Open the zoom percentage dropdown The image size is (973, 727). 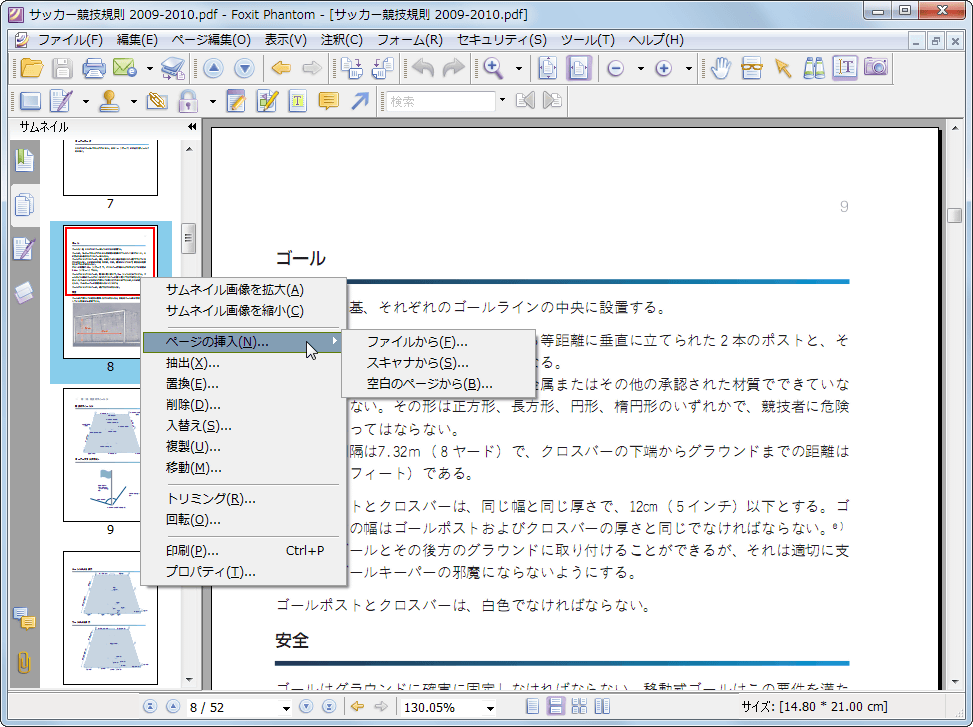pos(490,708)
